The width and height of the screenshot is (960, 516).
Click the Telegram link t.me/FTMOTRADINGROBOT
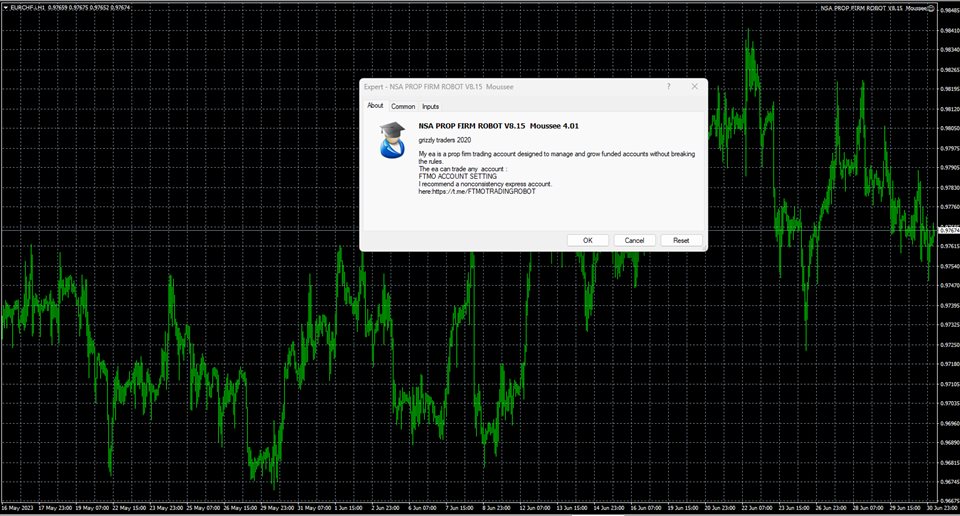(484, 192)
